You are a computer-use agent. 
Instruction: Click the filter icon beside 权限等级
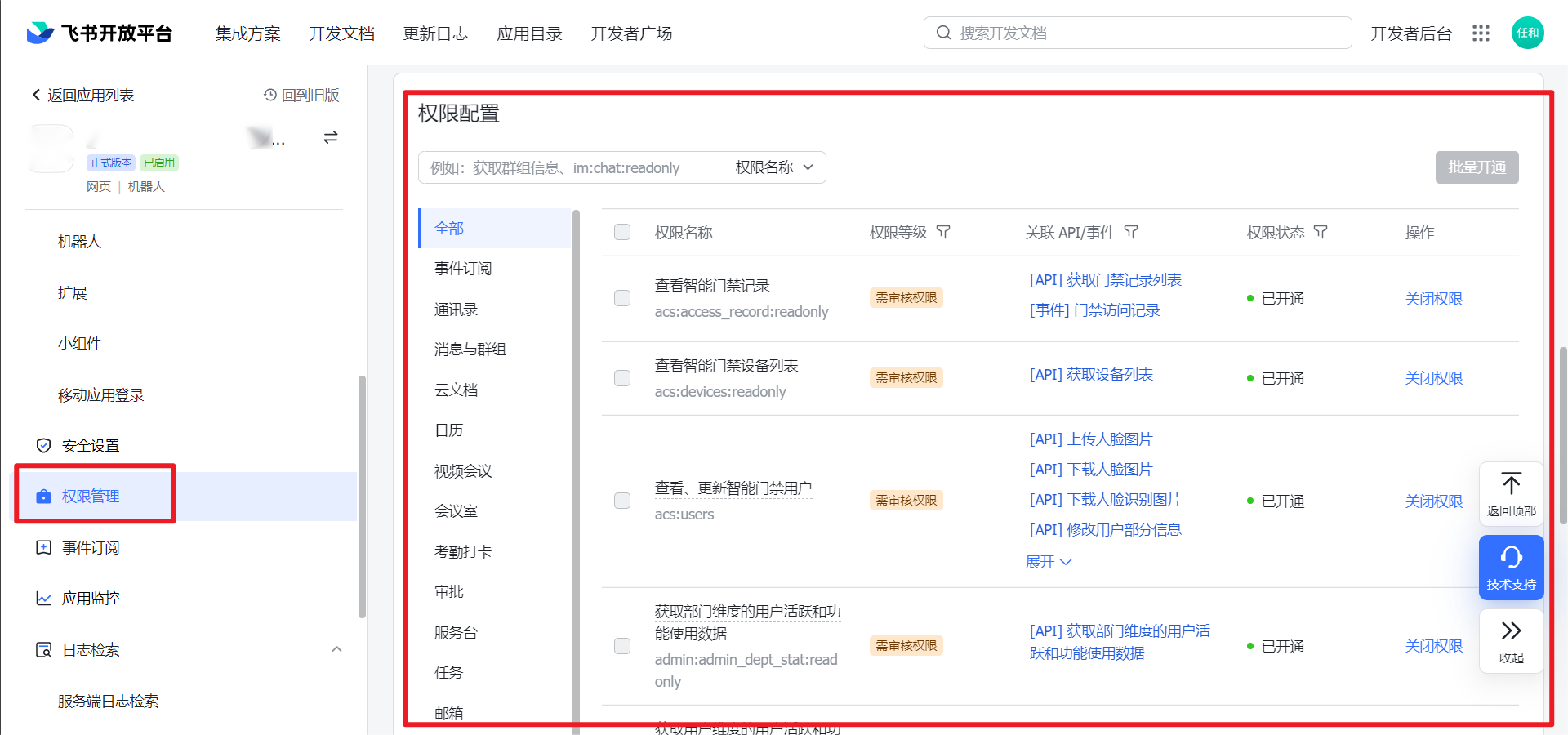coord(944,232)
